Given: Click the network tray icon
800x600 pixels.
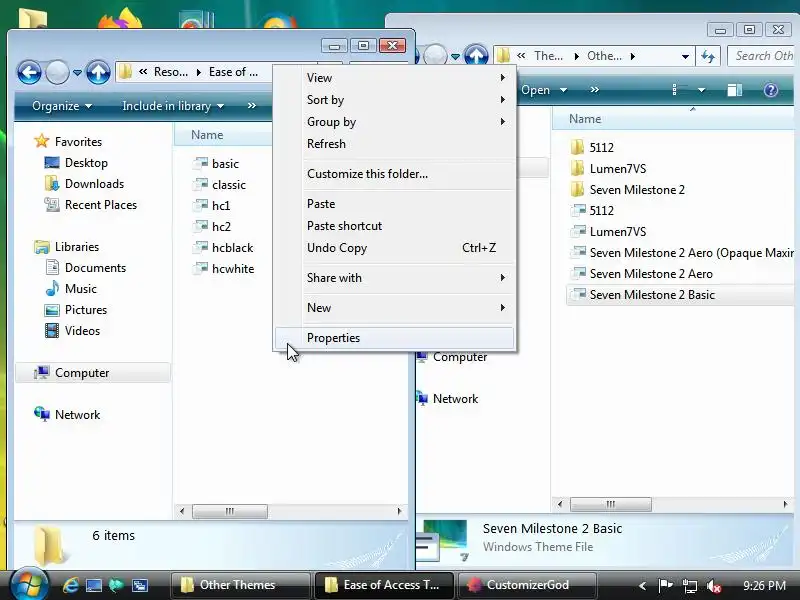Looking at the screenshot, I should (690, 586).
